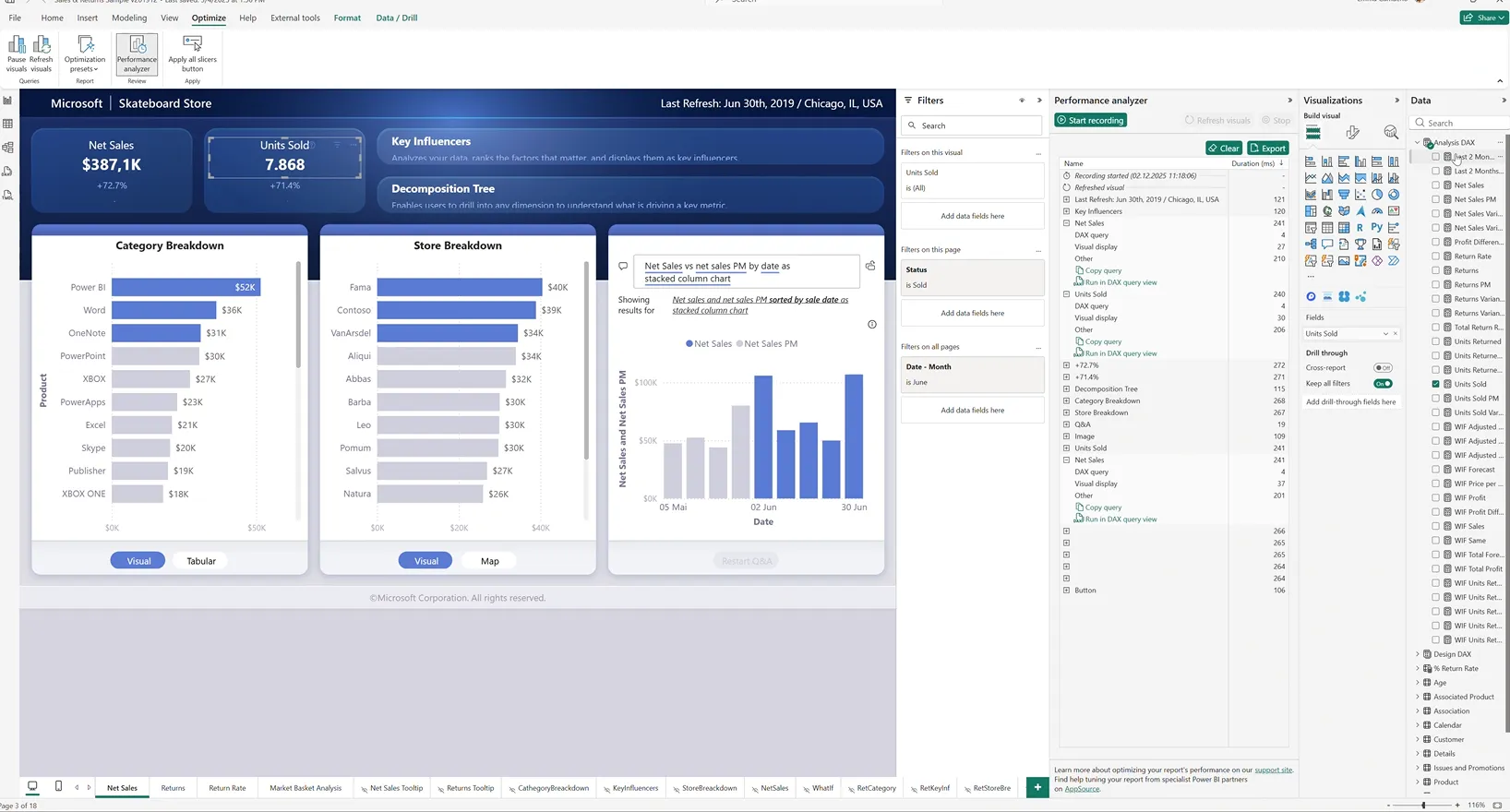Viewport: 1510px width, 812px height.
Task: Select the Format visual paintbrush icon
Action: [1352, 133]
